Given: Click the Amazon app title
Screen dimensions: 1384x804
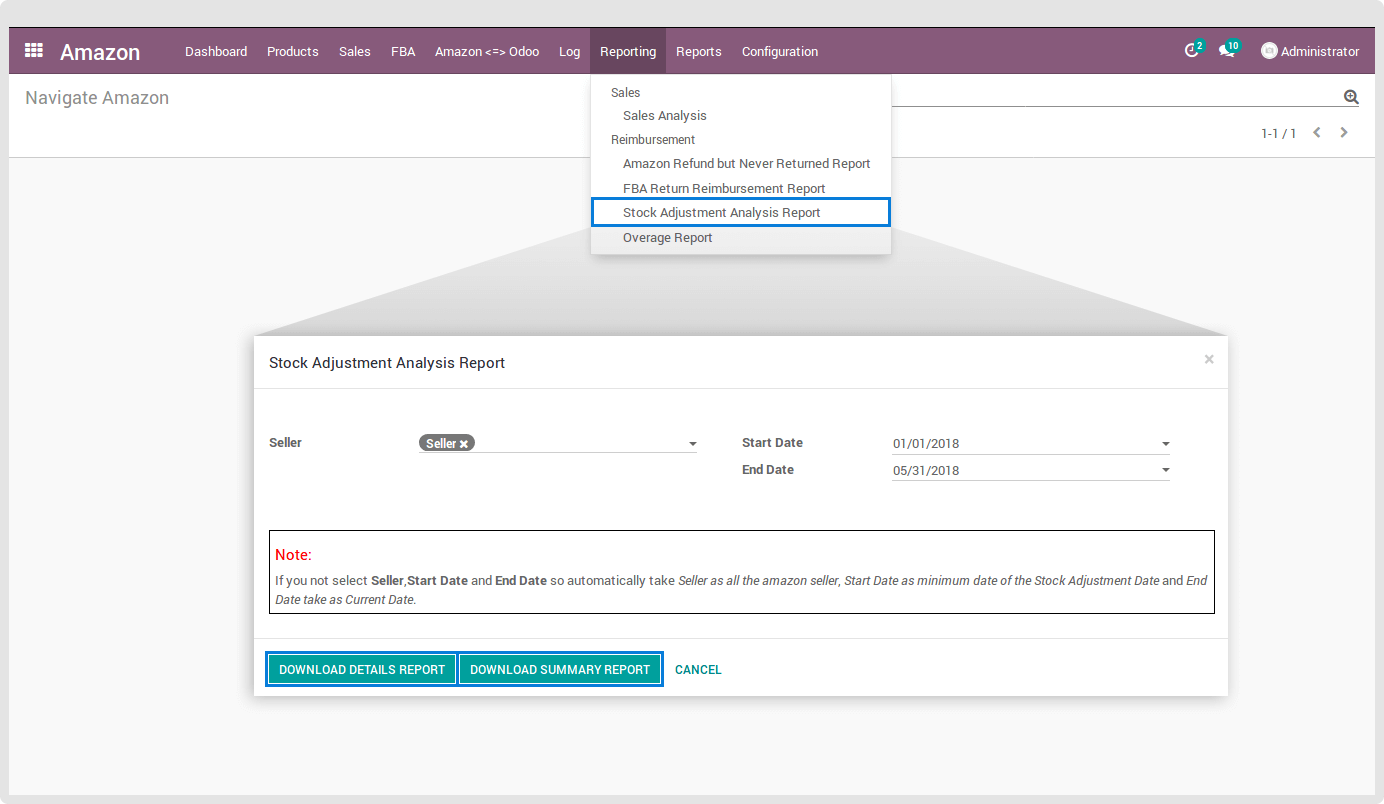Looking at the screenshot, I should tap(100, 52).
